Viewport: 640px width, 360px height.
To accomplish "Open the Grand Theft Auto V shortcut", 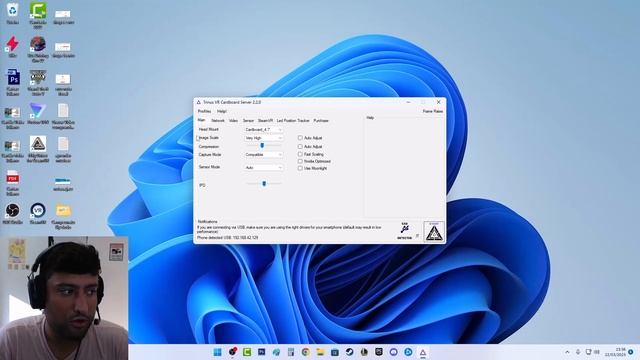I will pyautogui.click(x=38, y=82).
